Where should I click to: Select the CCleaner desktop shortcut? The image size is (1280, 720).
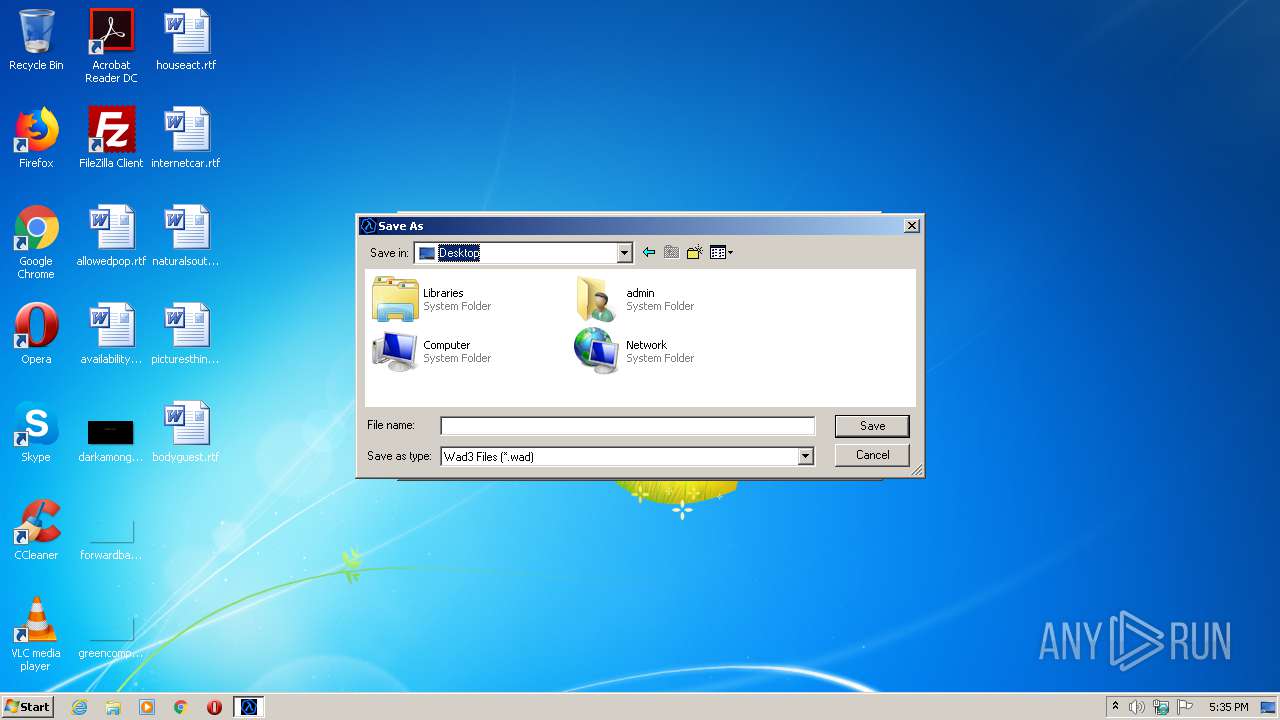point(36,530)
